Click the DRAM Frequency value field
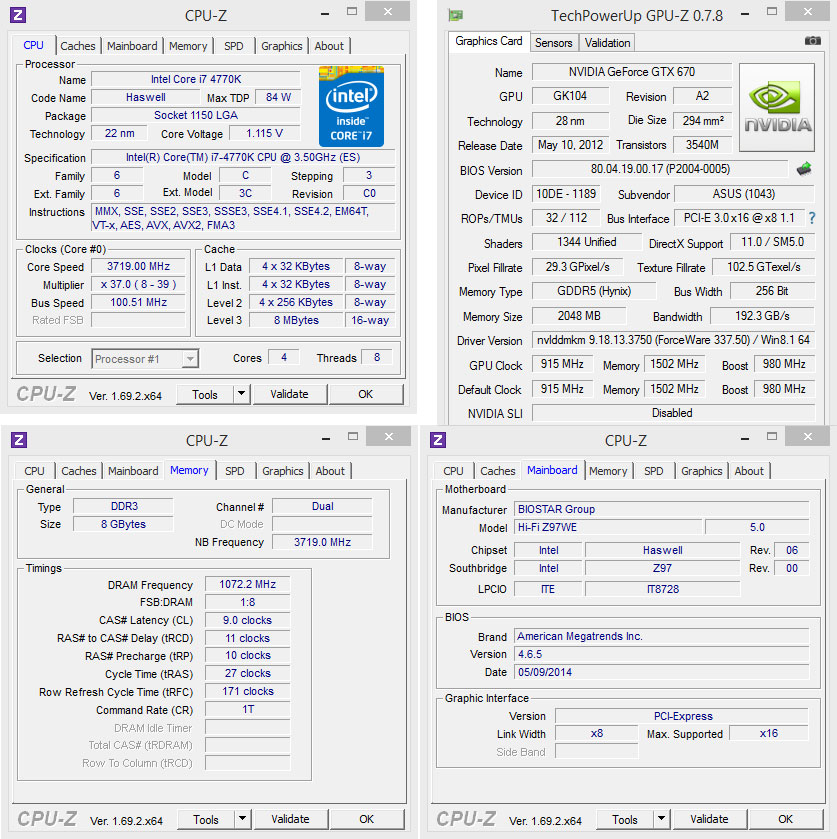 tap(247, 585)
